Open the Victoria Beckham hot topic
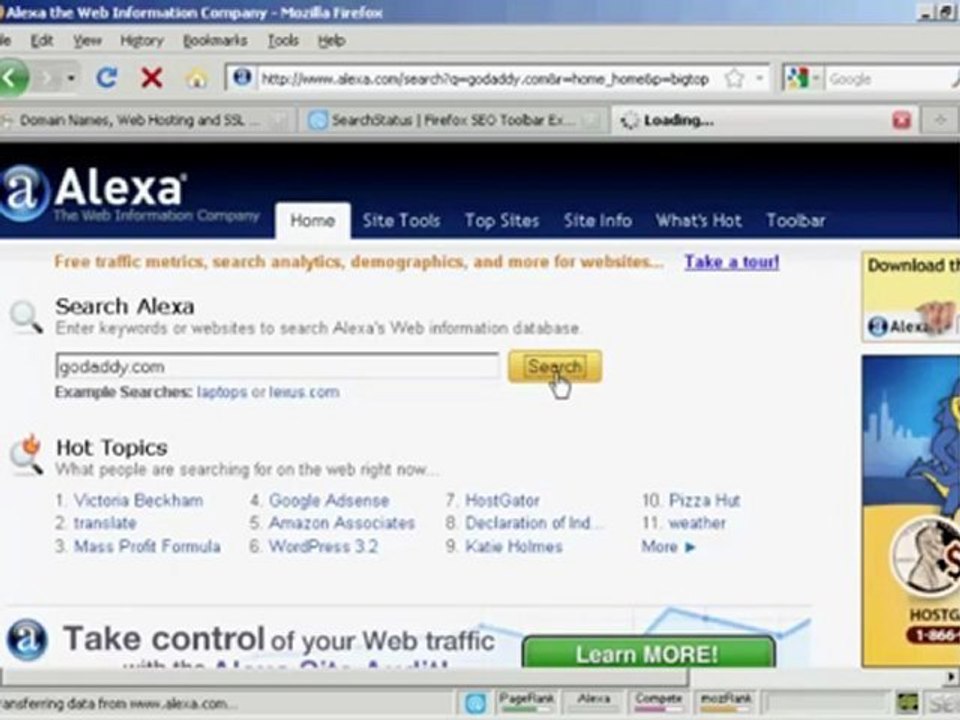This screenshot has height=720, width=960. 138,501
